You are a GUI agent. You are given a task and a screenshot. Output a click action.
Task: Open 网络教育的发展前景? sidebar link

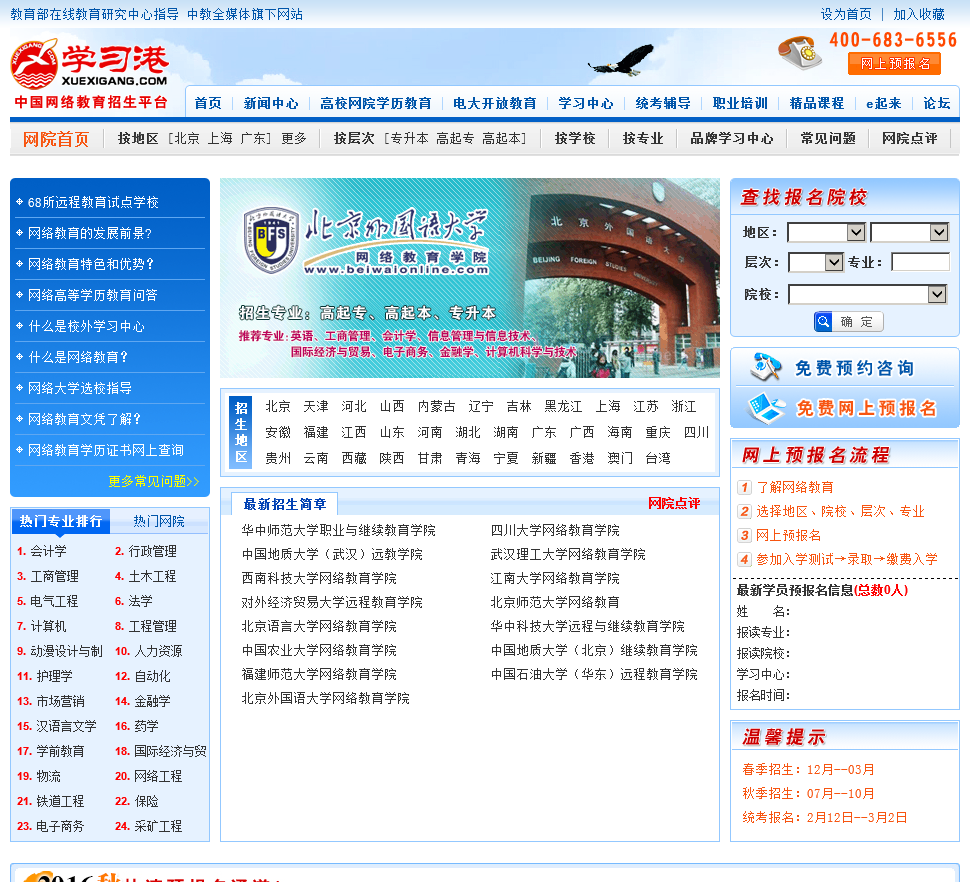(90, 233)
